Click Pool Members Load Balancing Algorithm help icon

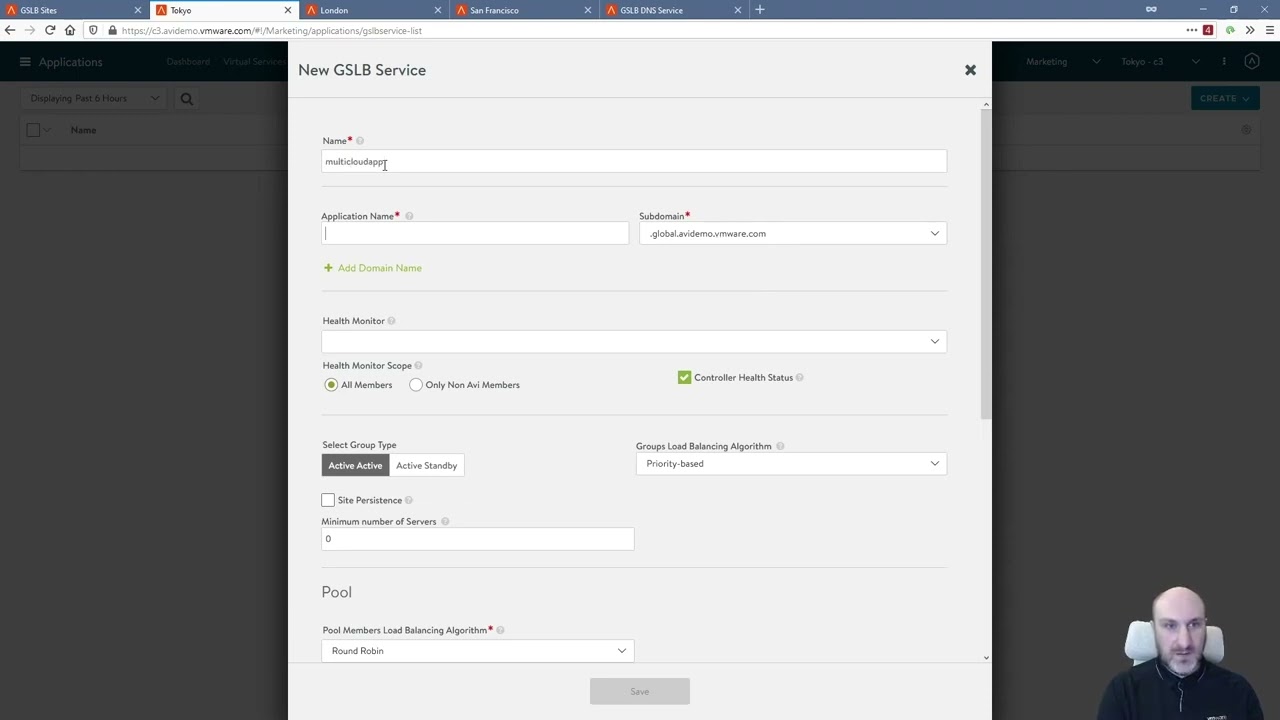(500, 630)
